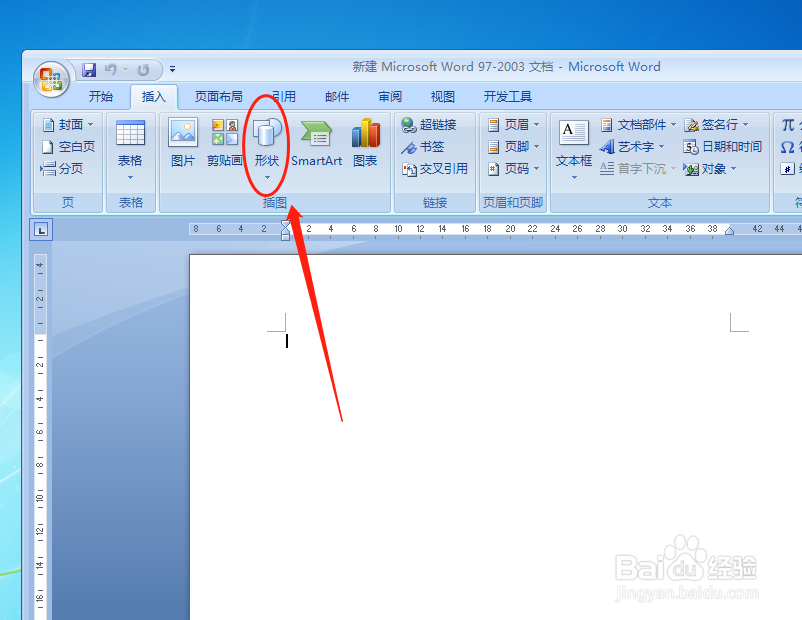Image resolution: width=802 pixels, height=620 pixels.
Task: Insert a 空白页 blank page
Action: click(68, 147)
